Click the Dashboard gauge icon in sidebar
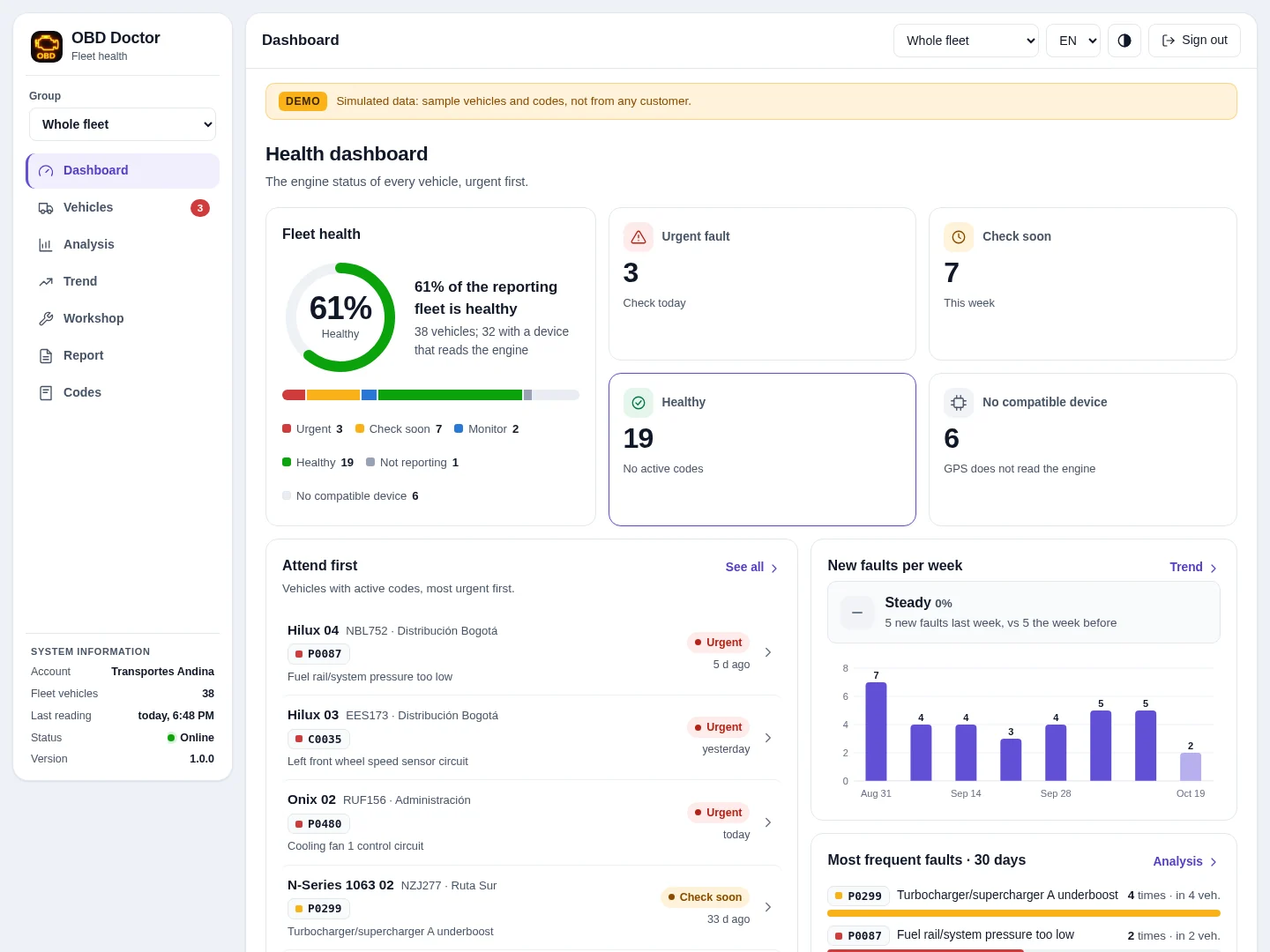 coord(46,171)
